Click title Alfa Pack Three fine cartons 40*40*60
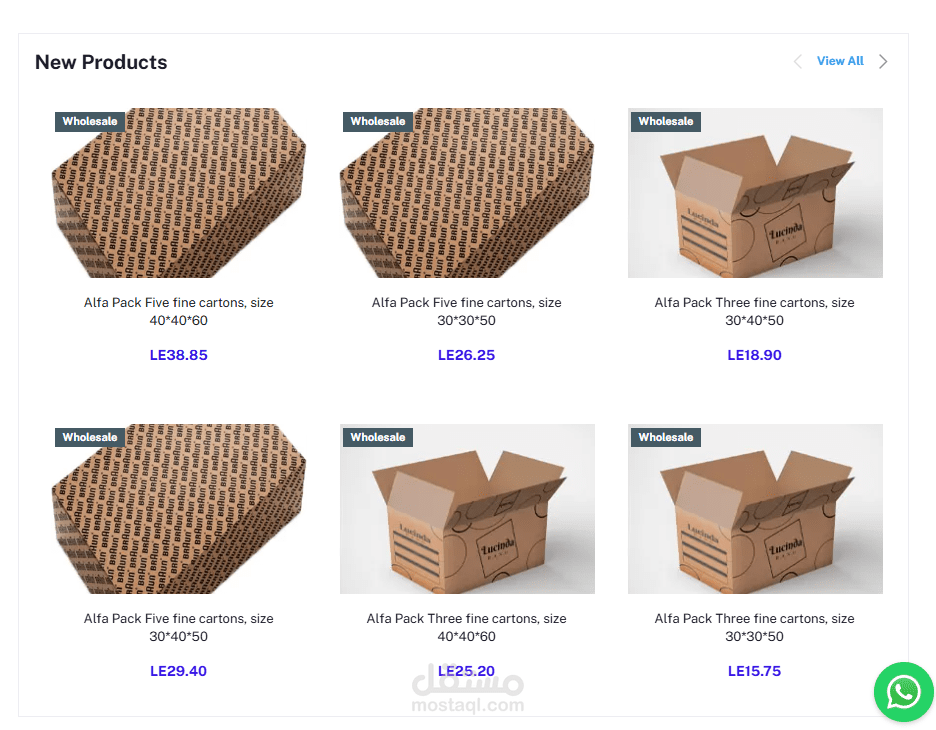The width and height of the screenshot is (936, 730). pyautogui.click(x=467, y=627)
